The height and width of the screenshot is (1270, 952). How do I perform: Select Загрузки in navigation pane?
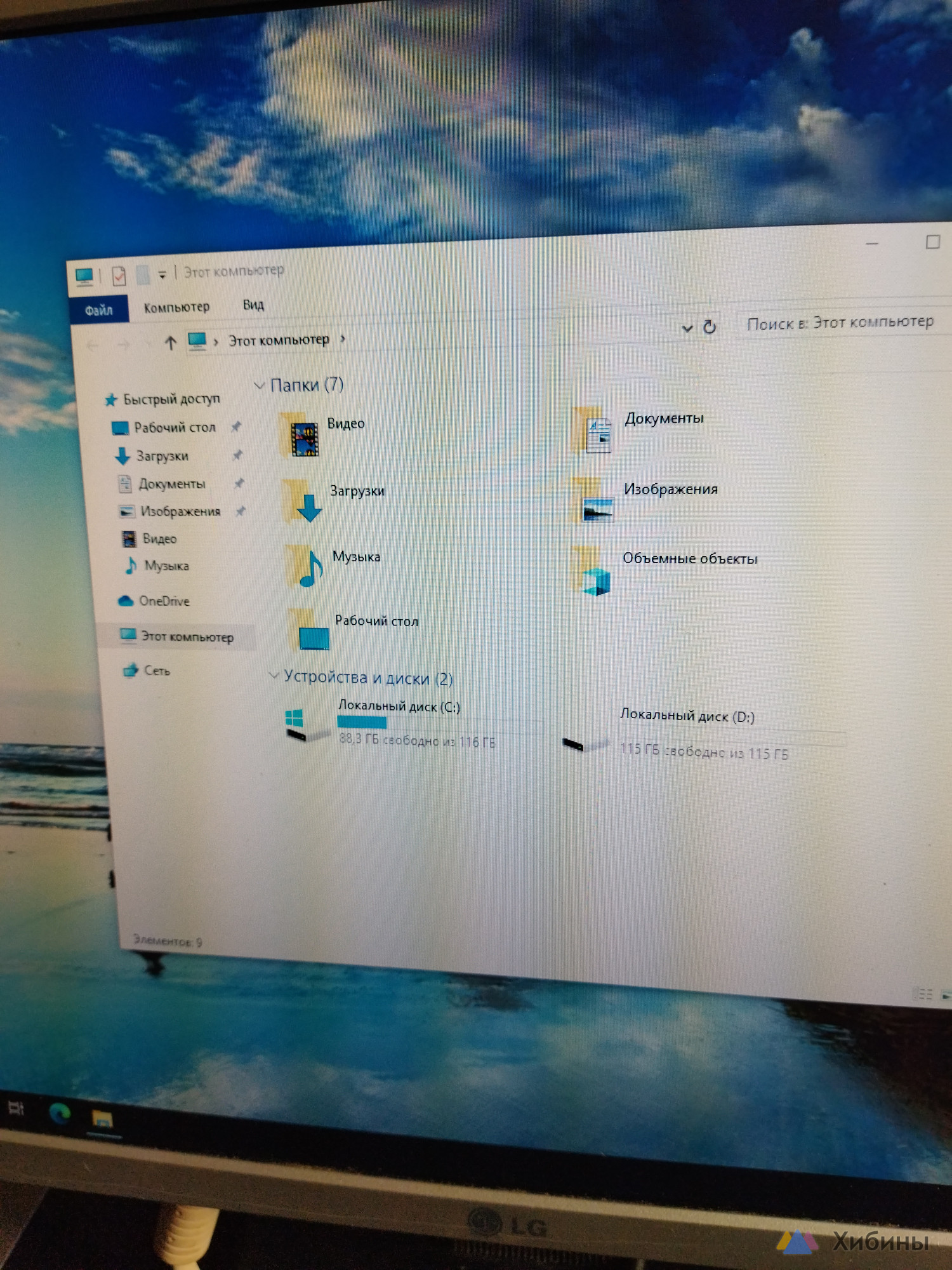[162, 456]
